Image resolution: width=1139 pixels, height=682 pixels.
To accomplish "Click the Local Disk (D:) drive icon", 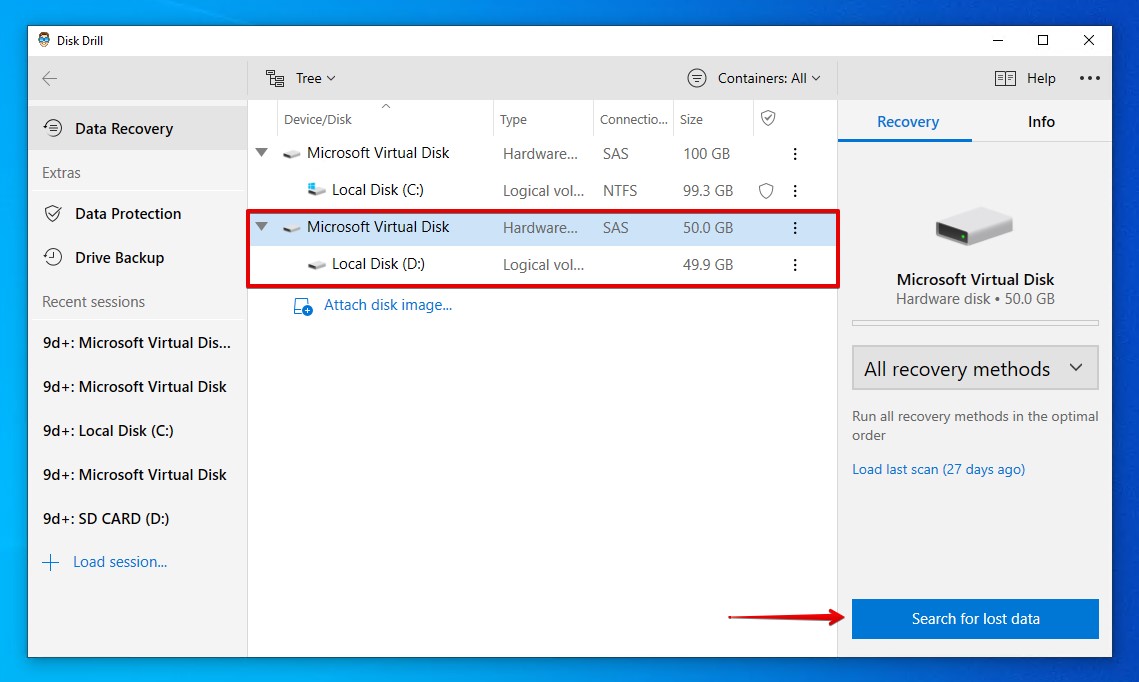I will [x=316, y=264].
